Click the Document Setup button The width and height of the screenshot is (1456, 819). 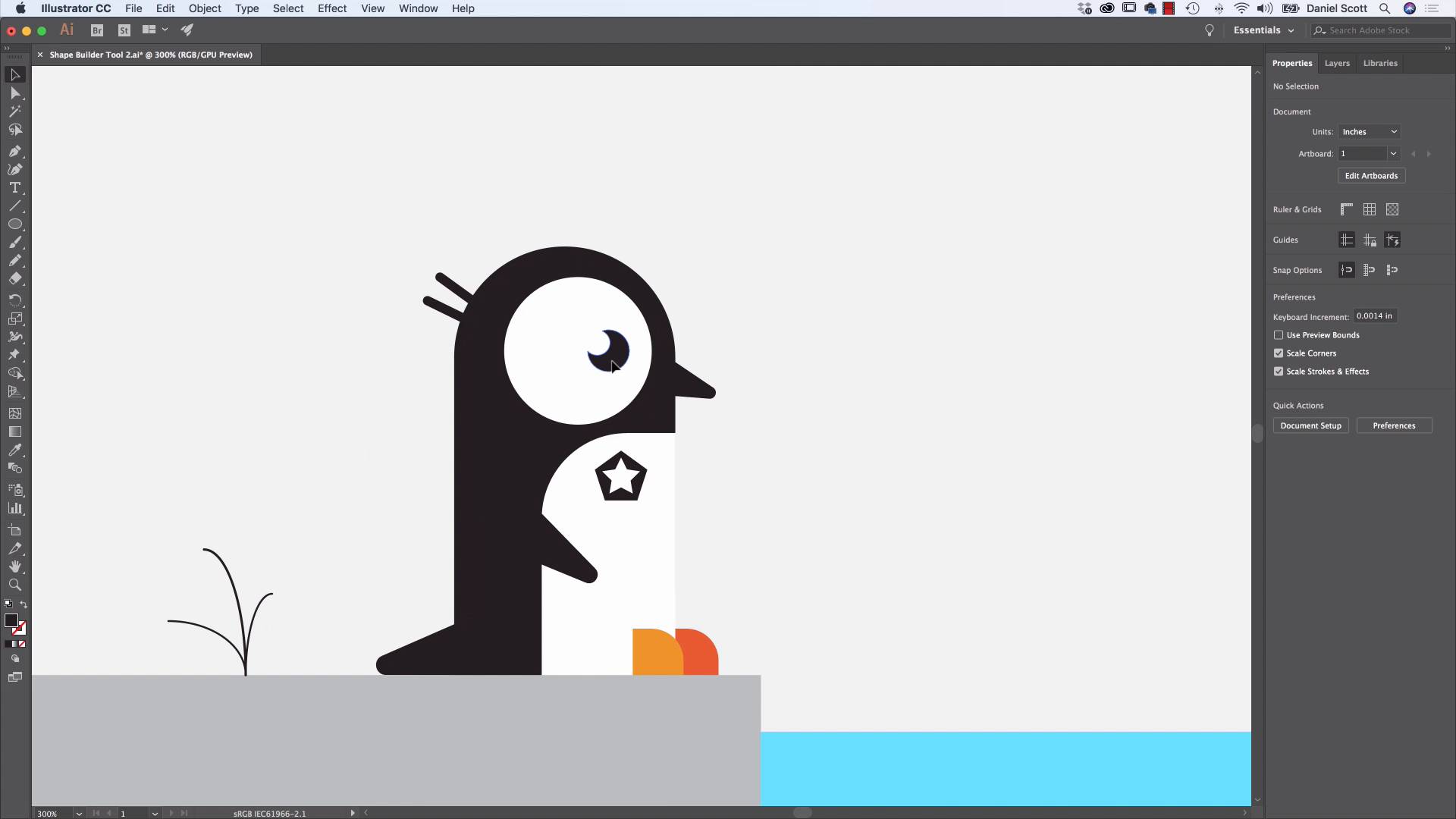(1311, 425)
